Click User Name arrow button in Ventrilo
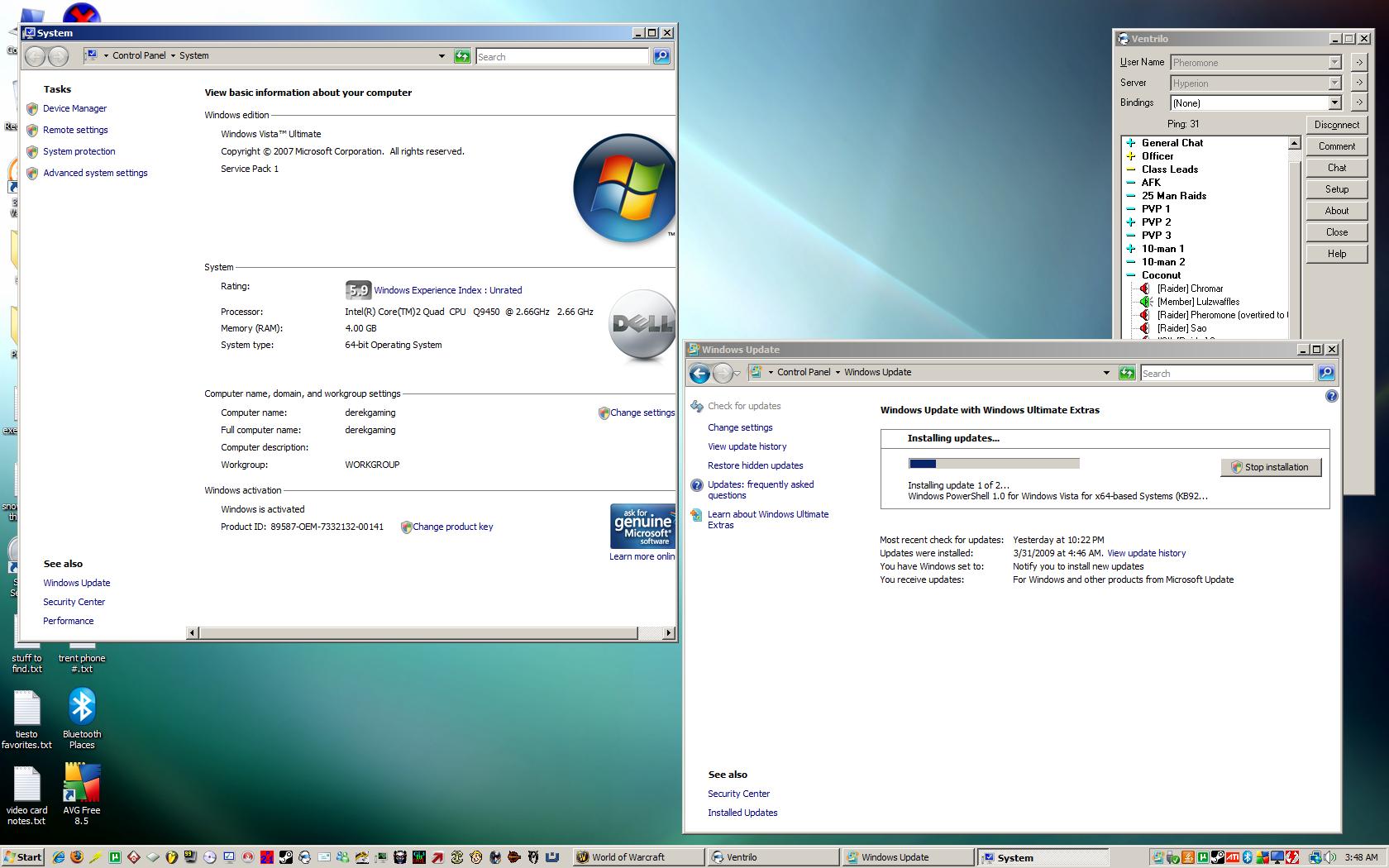 click(1358, 62)
